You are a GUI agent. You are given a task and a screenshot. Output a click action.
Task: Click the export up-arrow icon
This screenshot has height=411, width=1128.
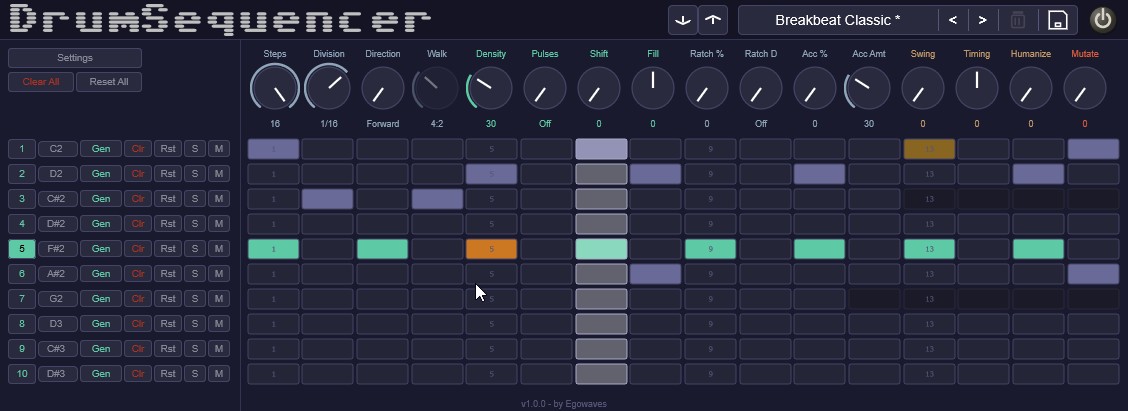(x=713, y=20)
